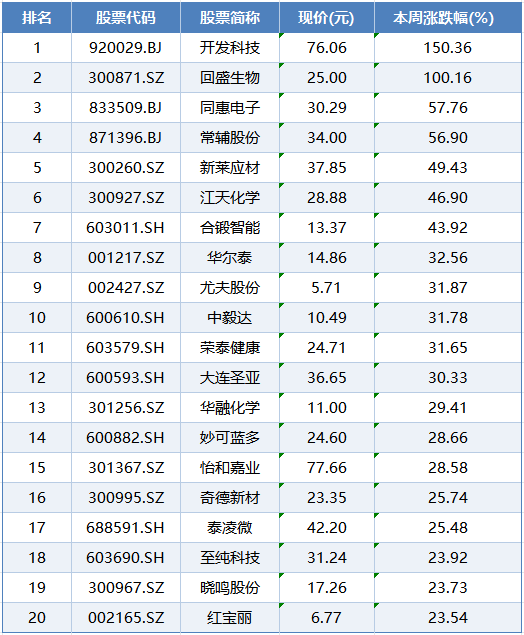The image size is (524, 635).
Task: Click stock code 002165.SZ
Action: tap(126, 618)
